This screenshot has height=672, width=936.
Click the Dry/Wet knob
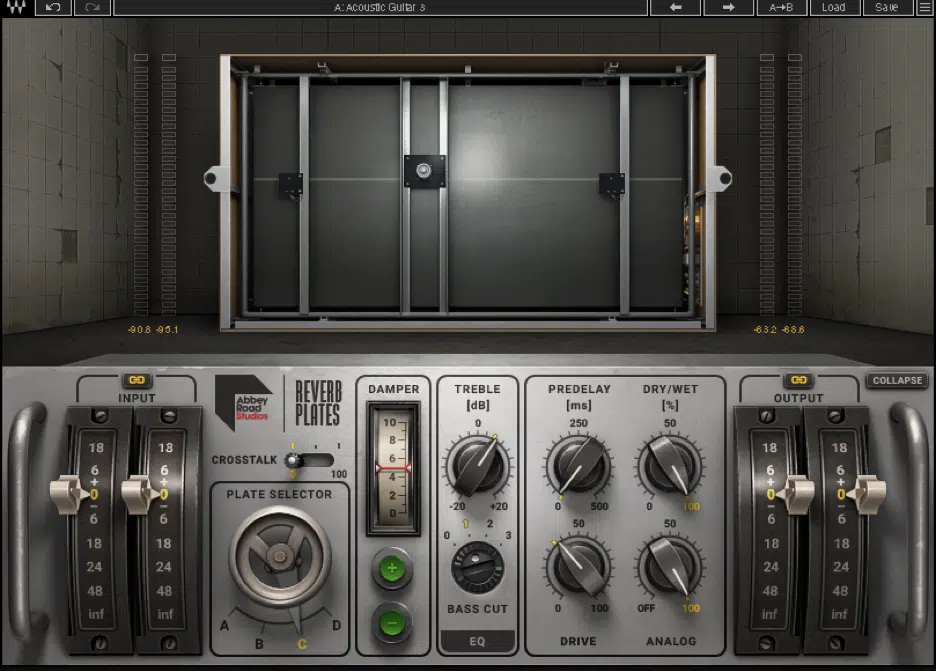point(670,466)
